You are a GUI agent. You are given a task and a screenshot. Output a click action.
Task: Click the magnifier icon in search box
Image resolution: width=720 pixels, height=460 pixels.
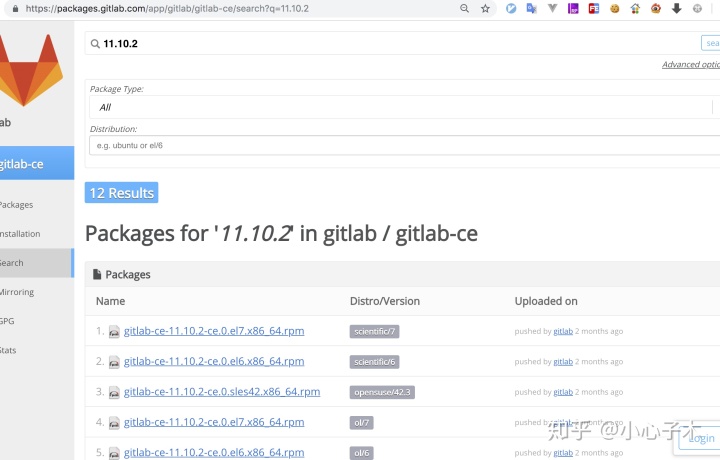click(95, 44)
